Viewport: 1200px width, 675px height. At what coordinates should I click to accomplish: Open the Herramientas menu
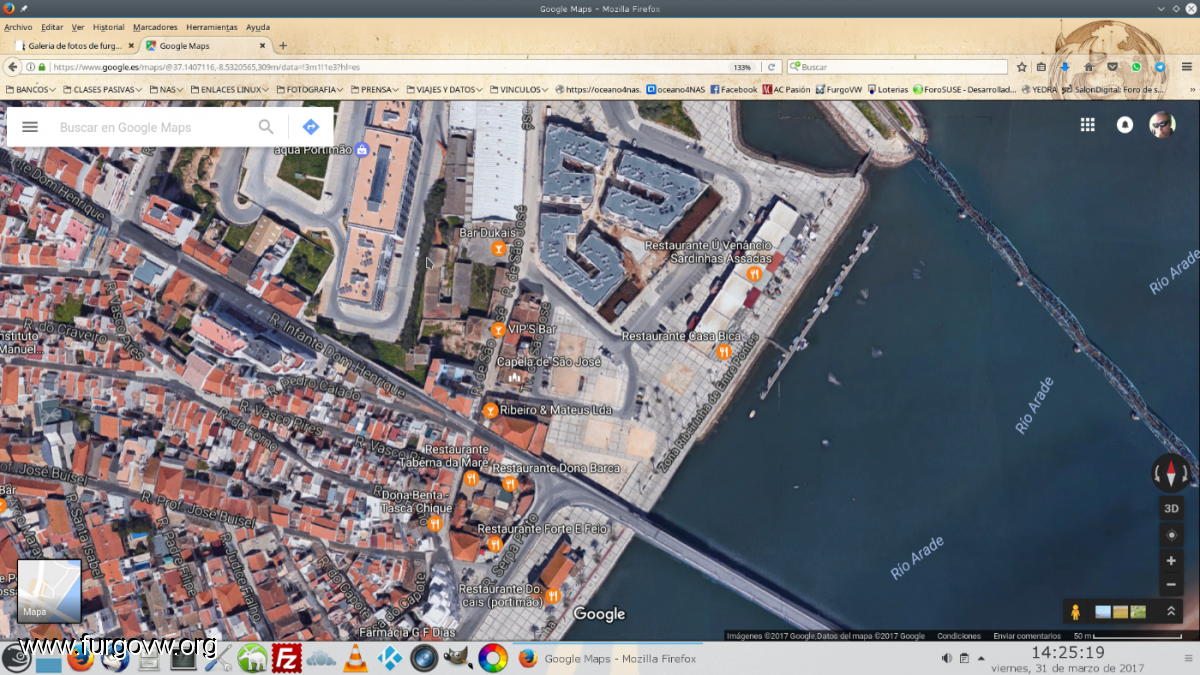tap(212, 27)
